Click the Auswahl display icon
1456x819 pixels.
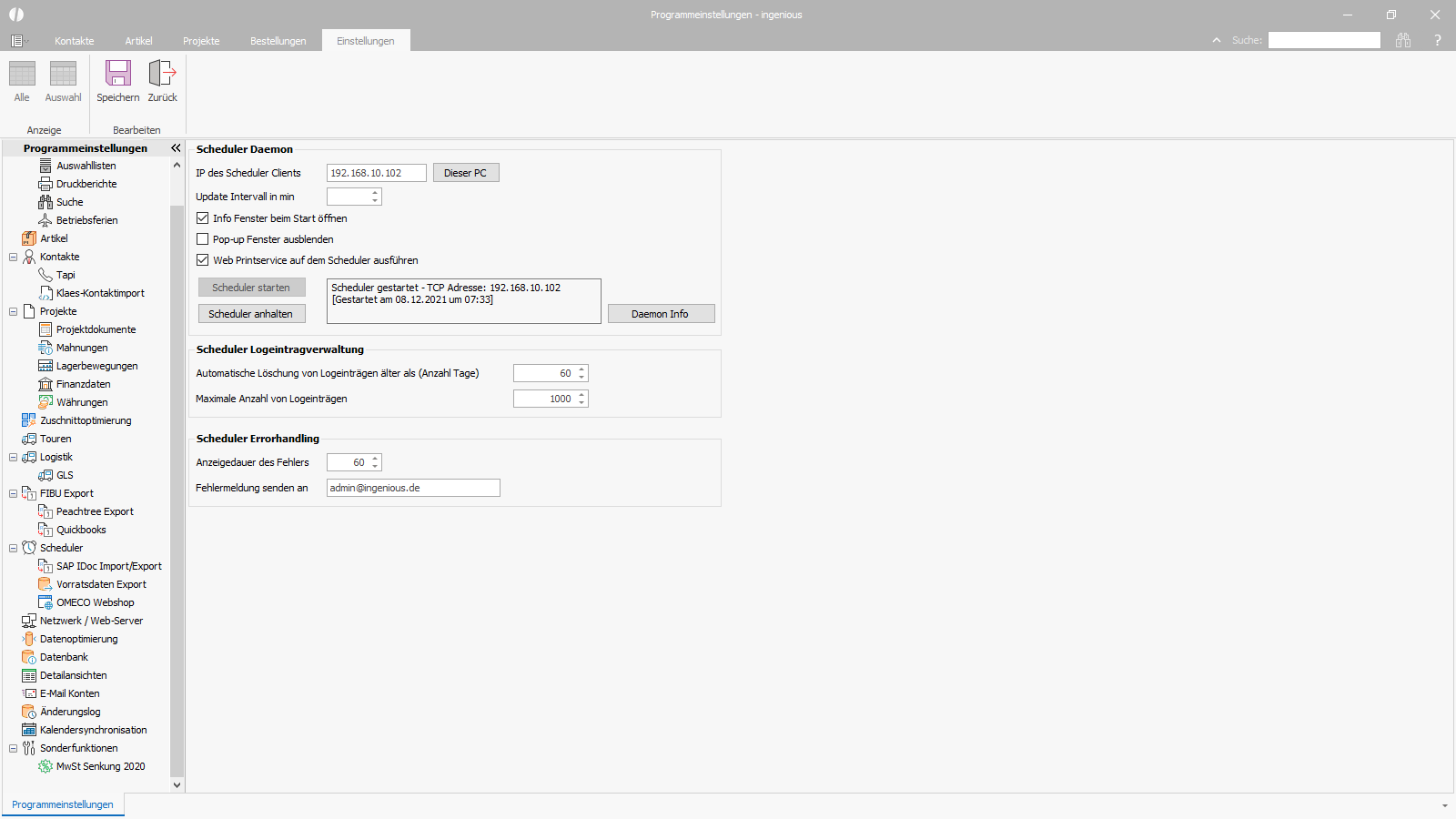63,74
